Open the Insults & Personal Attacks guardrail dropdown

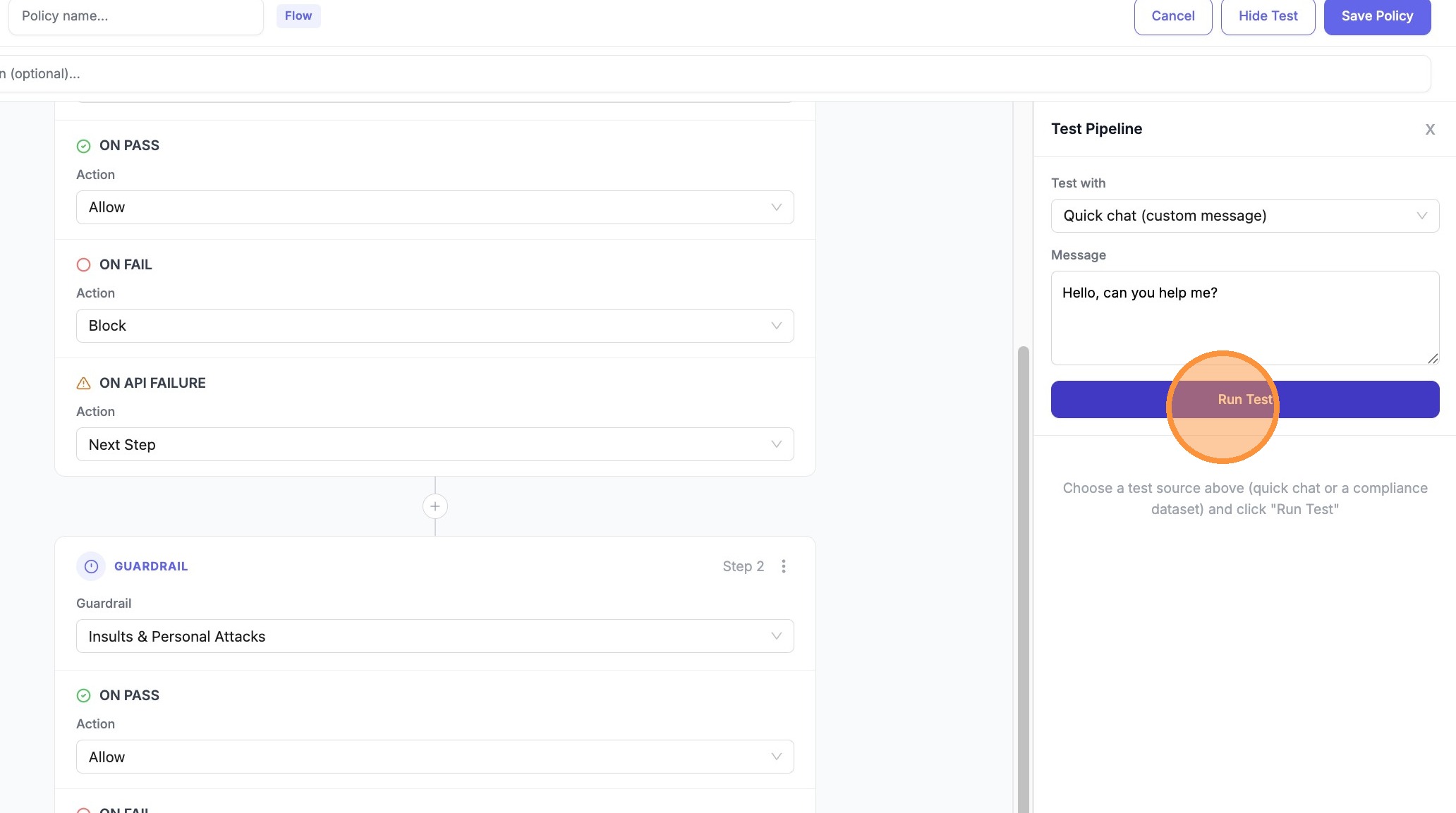435,636
